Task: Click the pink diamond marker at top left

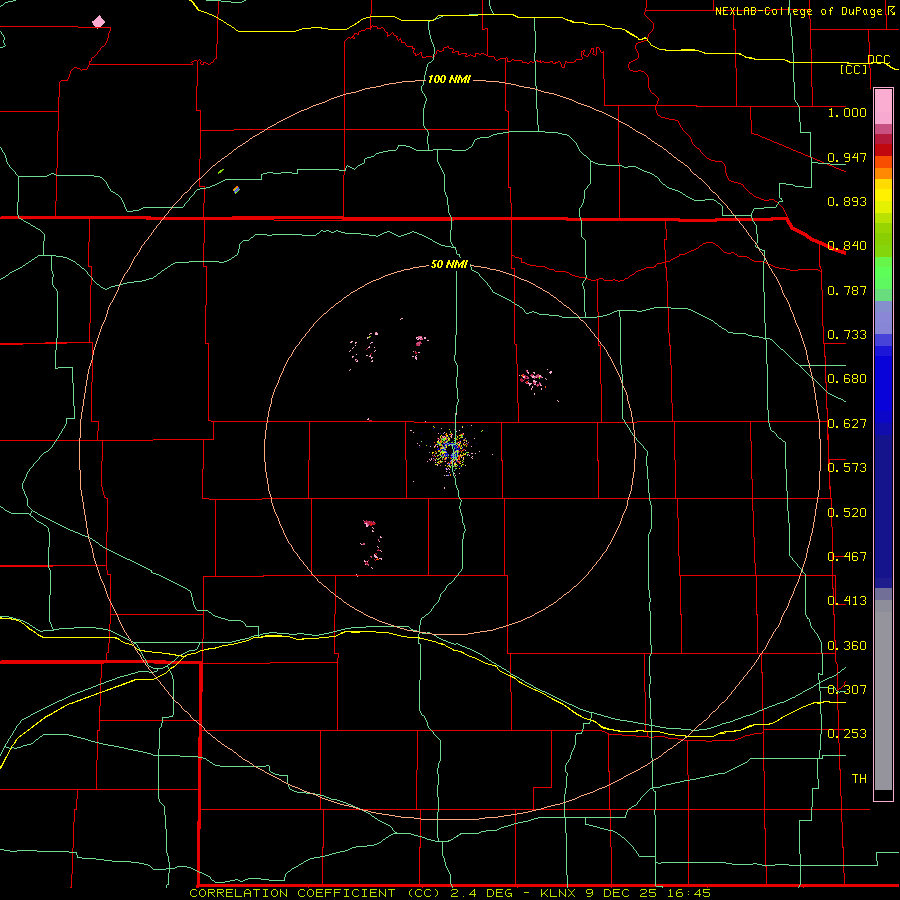Action: (x=99, y=22)
